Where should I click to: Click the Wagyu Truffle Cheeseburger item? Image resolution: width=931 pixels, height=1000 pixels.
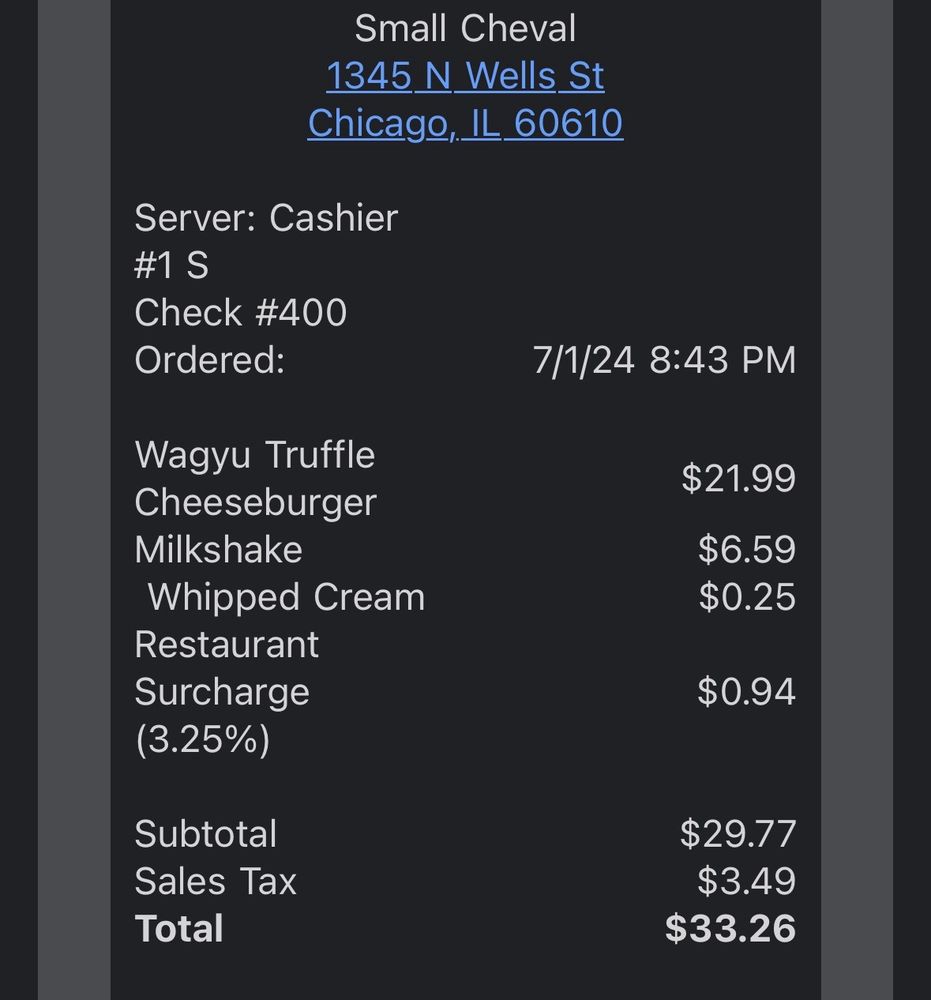(x=256, y=478)
